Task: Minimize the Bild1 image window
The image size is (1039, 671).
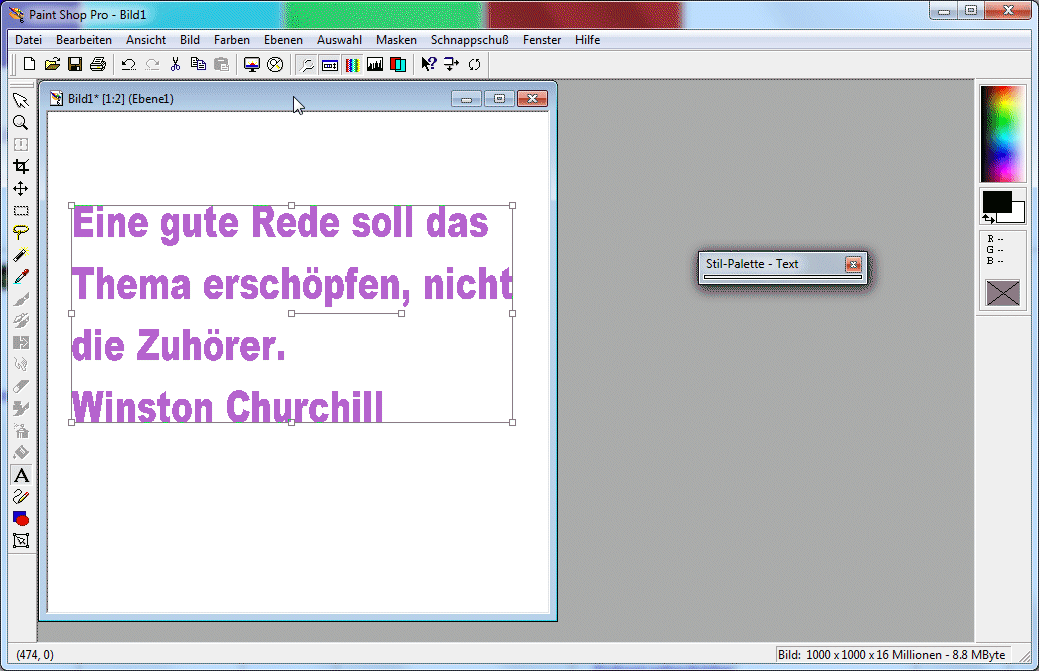Action: (x=466, y=99)
